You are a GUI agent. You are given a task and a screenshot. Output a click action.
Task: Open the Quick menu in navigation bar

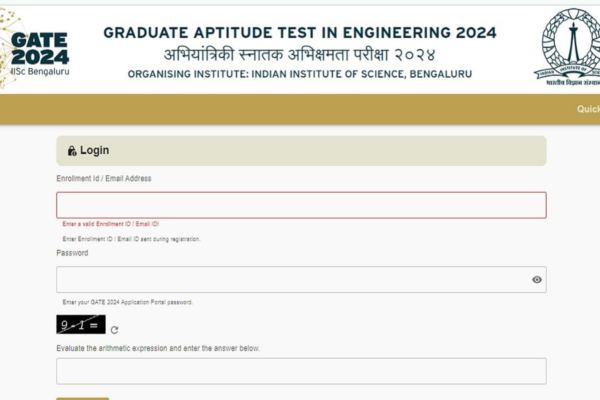588,109
